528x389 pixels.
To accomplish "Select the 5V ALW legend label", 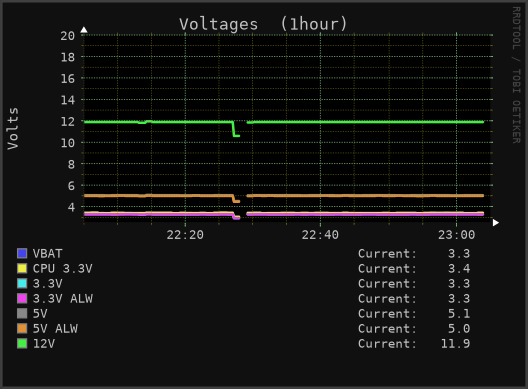I will [55, 328].
